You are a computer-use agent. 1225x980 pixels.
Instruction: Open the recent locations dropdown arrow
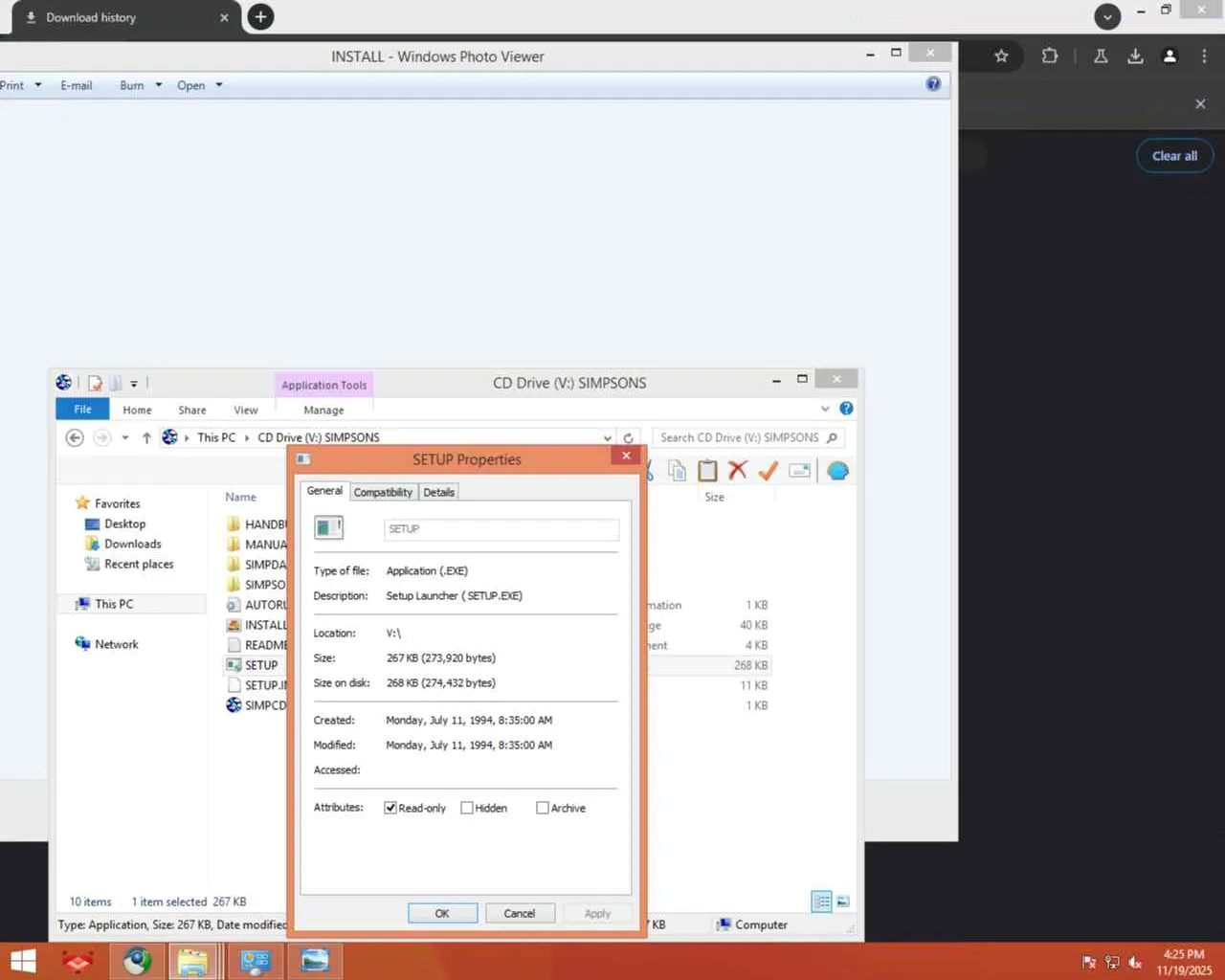click(x=125, y=437)
